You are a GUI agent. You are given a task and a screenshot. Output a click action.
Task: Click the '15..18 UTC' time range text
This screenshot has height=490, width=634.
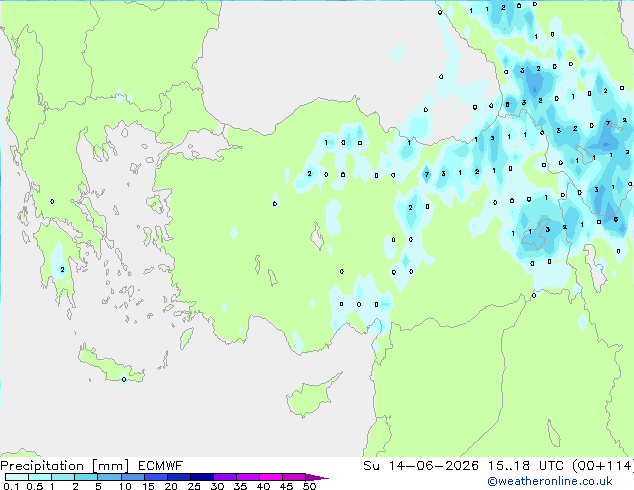coord(526,466)
